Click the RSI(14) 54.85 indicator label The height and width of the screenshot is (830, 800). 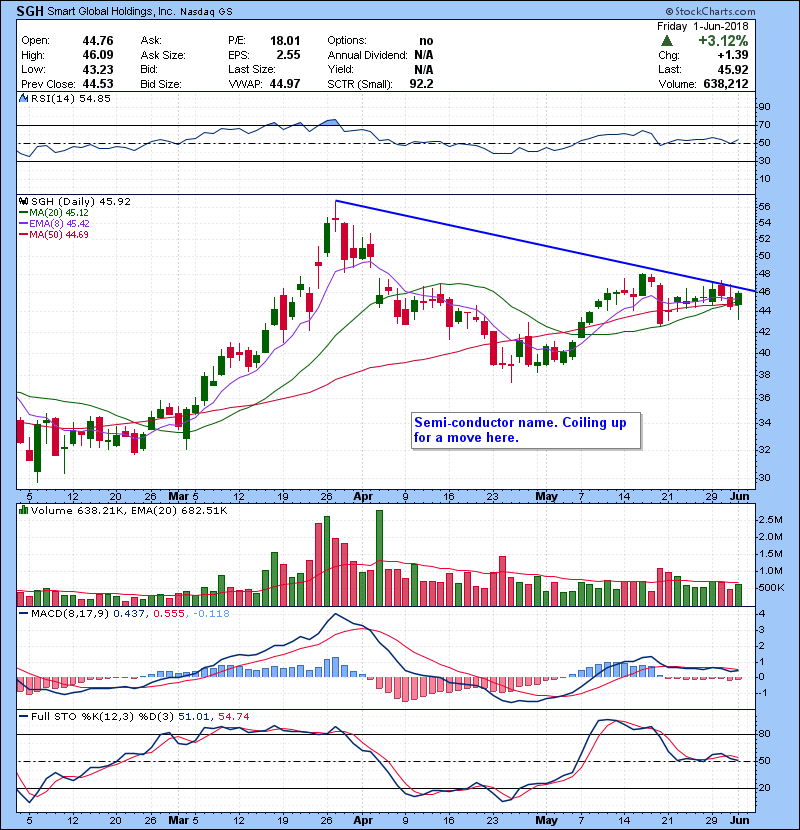(x=70, y=98)
